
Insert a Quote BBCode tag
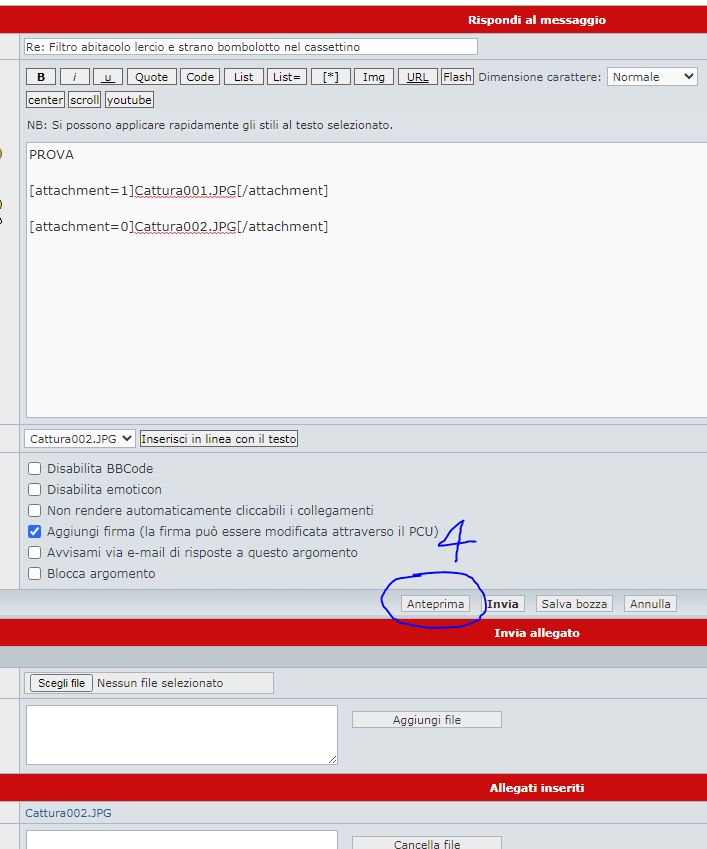coord(152,77)
